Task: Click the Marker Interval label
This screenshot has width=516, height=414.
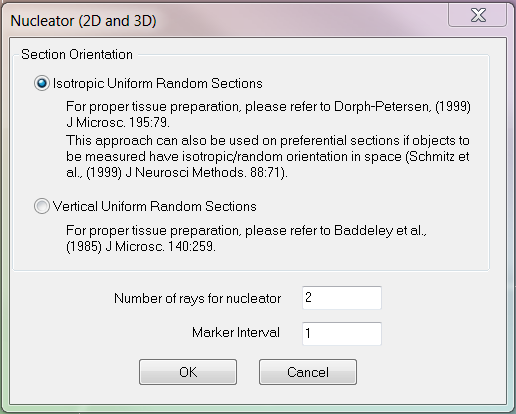Action: click(x=236, y=333)
